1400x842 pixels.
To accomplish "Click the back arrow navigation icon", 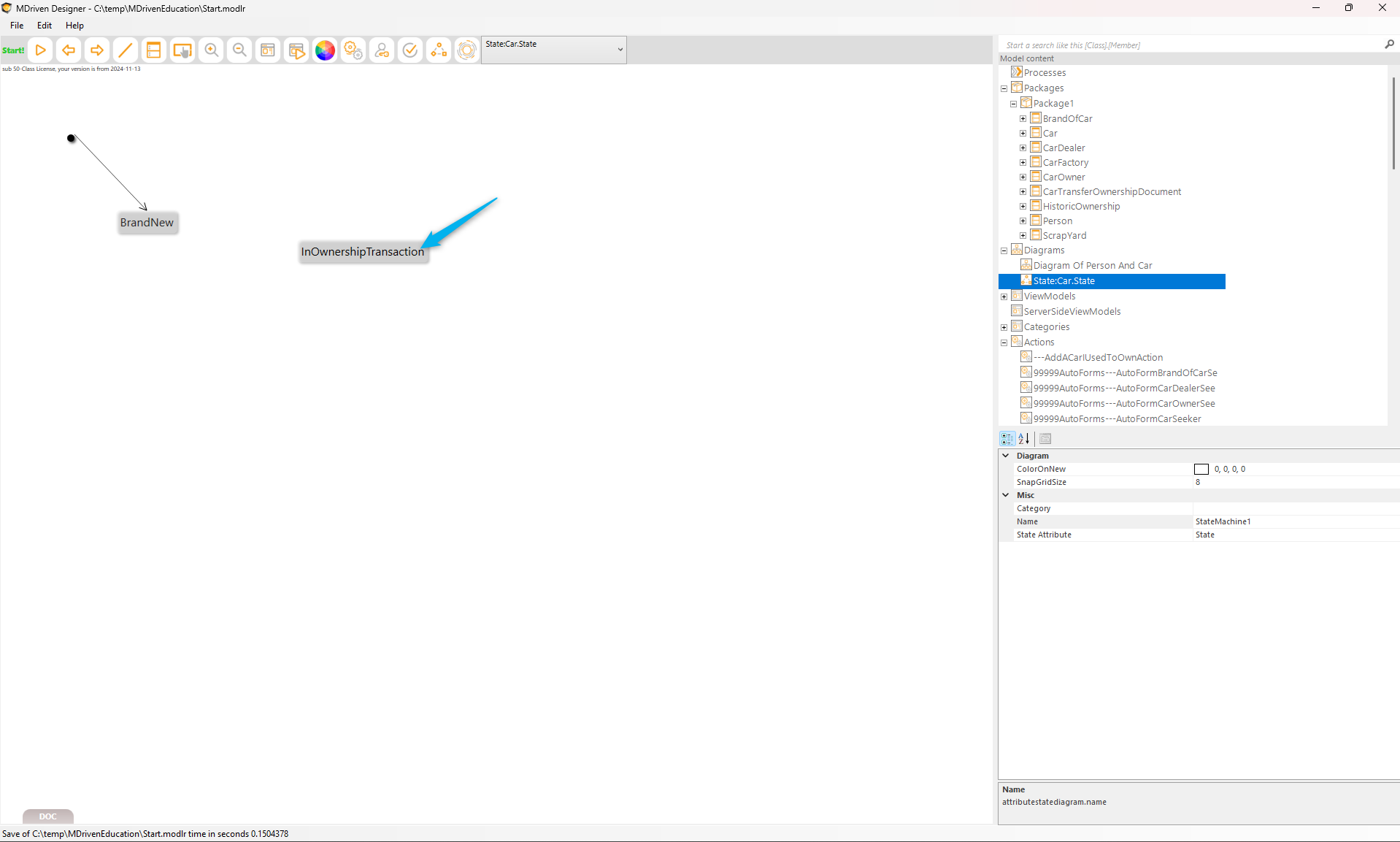I will 69,50.
